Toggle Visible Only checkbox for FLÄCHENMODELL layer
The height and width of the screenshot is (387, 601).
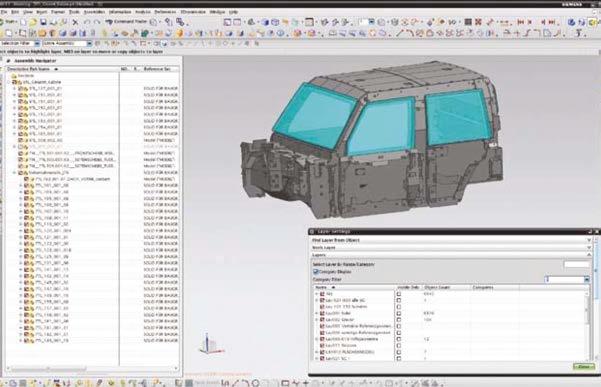[x=399, y=352]
